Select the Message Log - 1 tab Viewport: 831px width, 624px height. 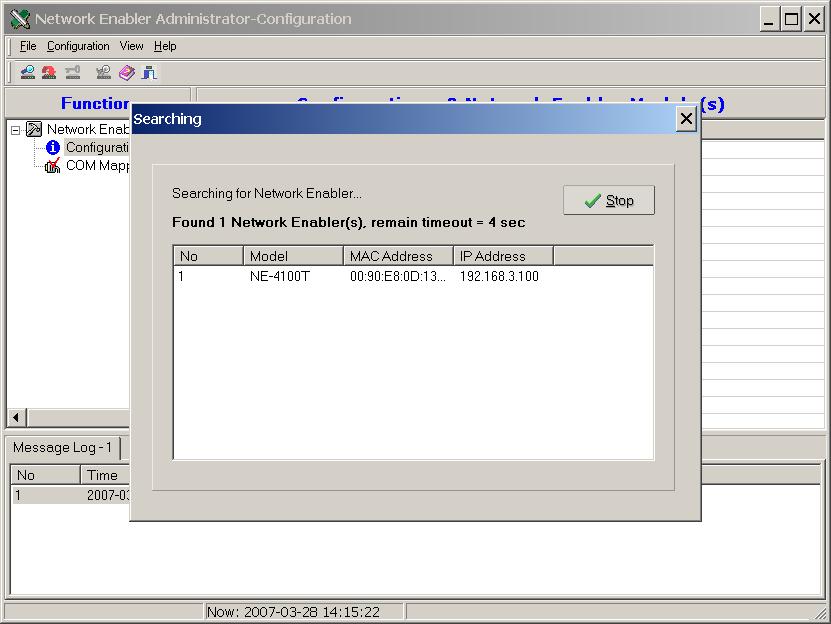point(63,447)
